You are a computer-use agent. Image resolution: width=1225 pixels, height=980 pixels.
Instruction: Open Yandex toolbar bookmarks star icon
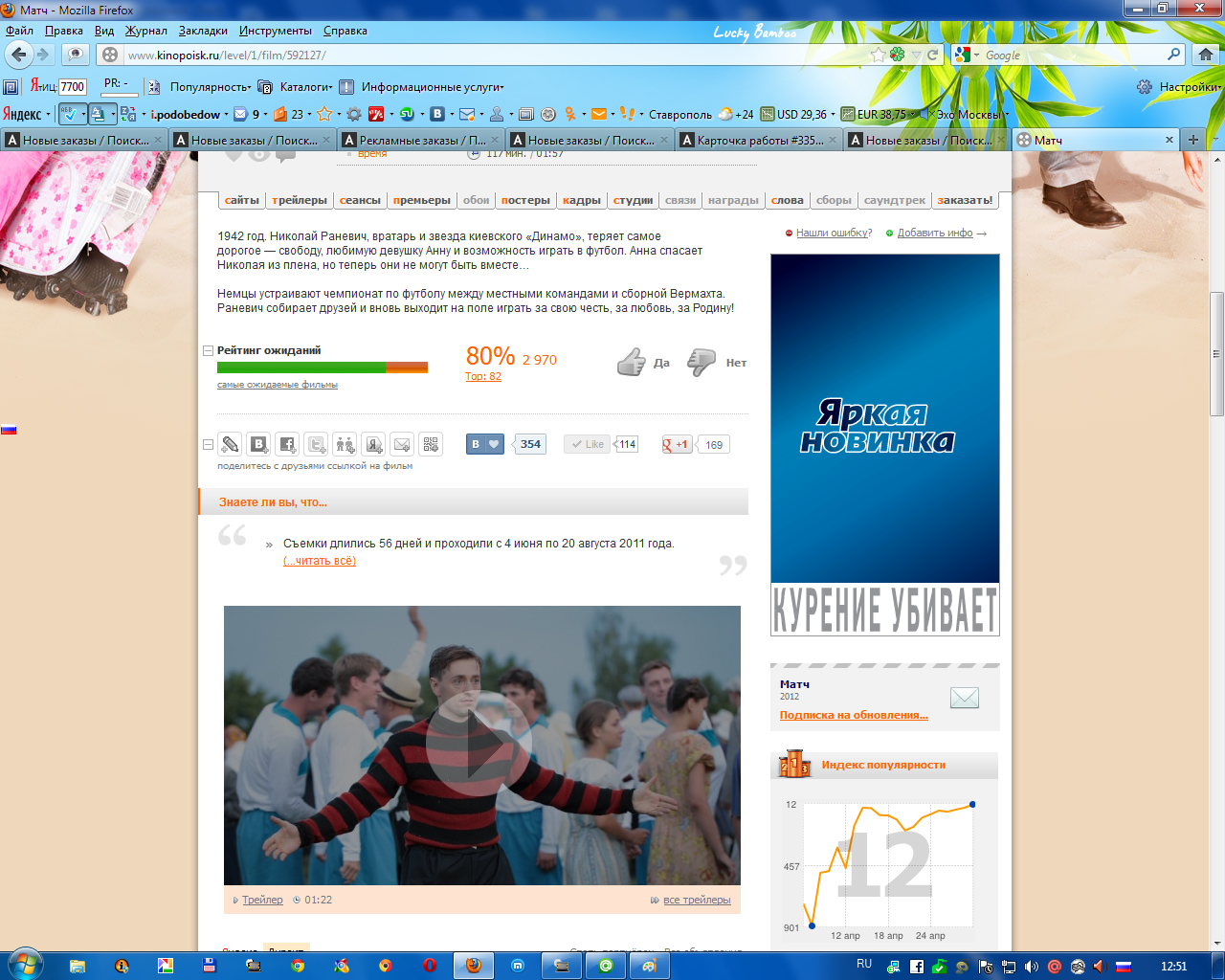[324, 114]
